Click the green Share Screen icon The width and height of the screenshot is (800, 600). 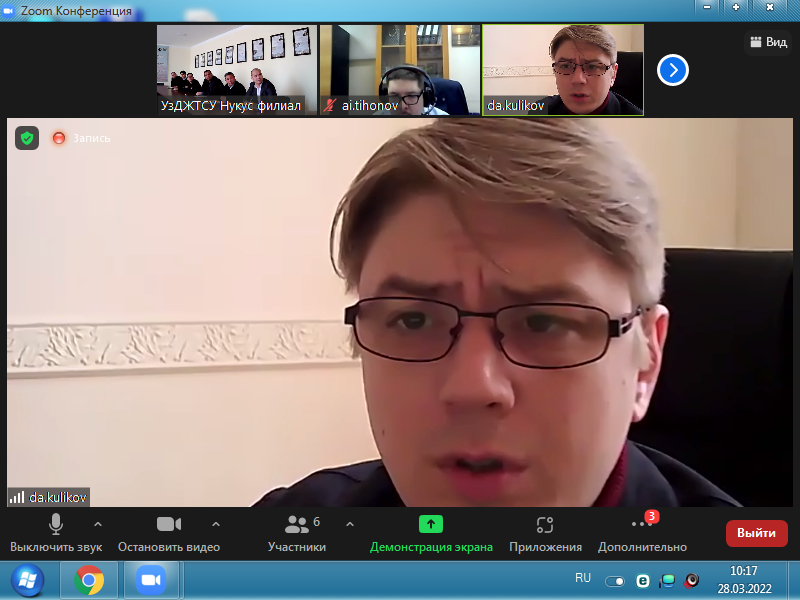[431, 524]
